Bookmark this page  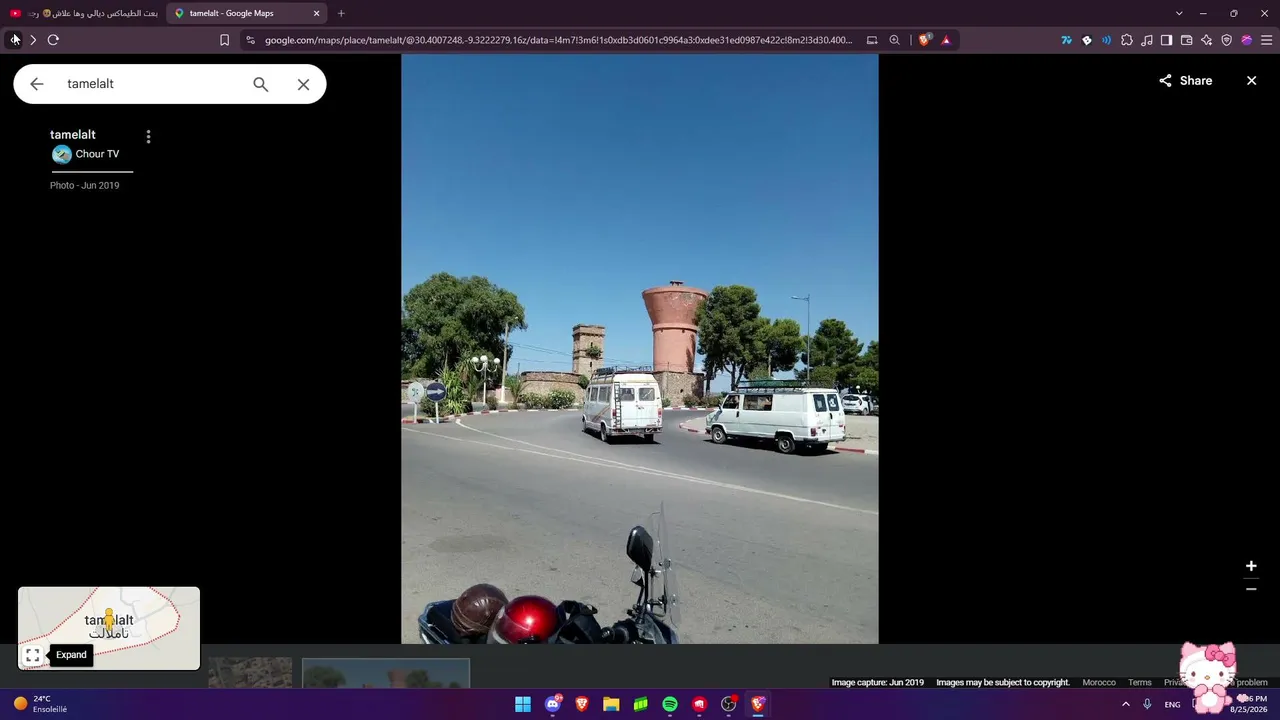(224, 40)
